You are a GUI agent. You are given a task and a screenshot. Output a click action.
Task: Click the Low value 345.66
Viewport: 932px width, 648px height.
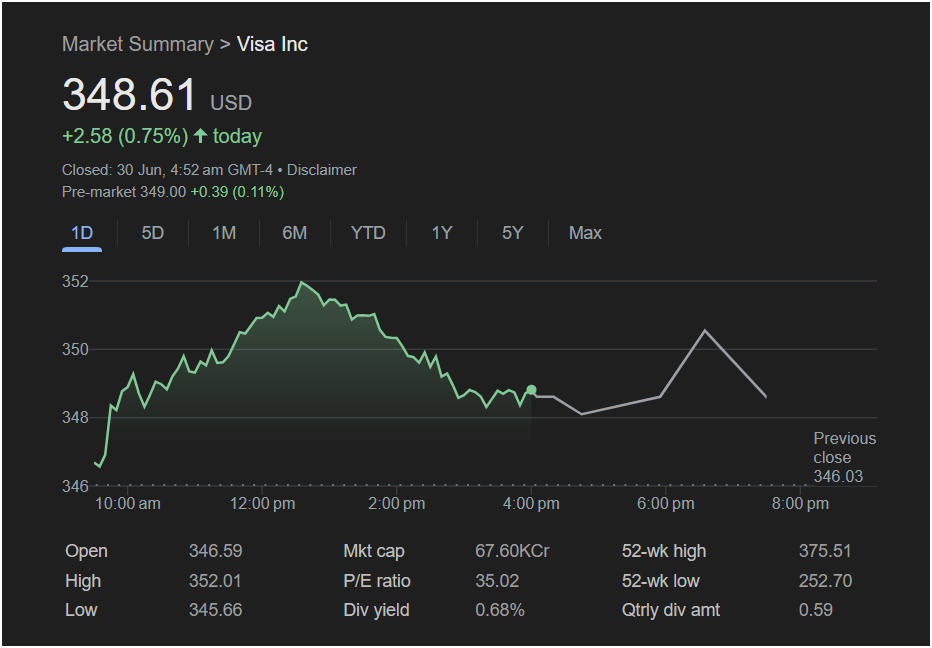coord(216,610)
